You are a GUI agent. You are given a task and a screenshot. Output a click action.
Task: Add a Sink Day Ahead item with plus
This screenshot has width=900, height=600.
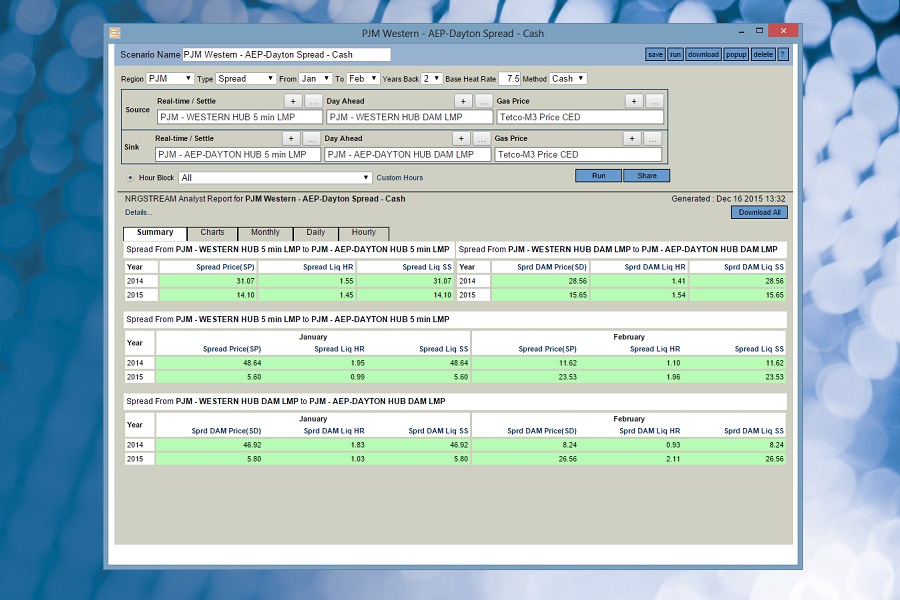(461, 138)
